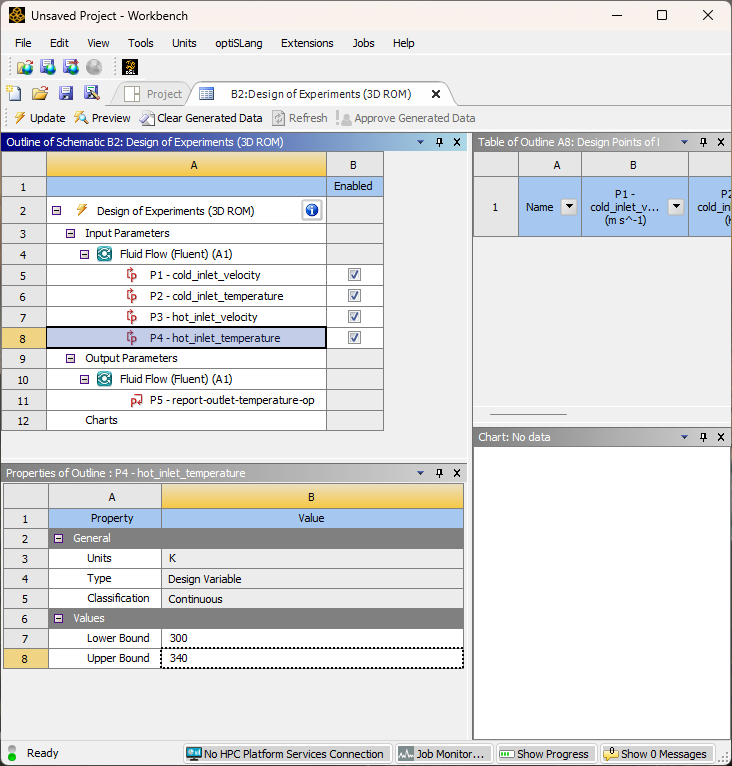Viewport: 732px width, 766px height.
Task: Click the Lower Bound value field
Action: click(x=311, y=638)
